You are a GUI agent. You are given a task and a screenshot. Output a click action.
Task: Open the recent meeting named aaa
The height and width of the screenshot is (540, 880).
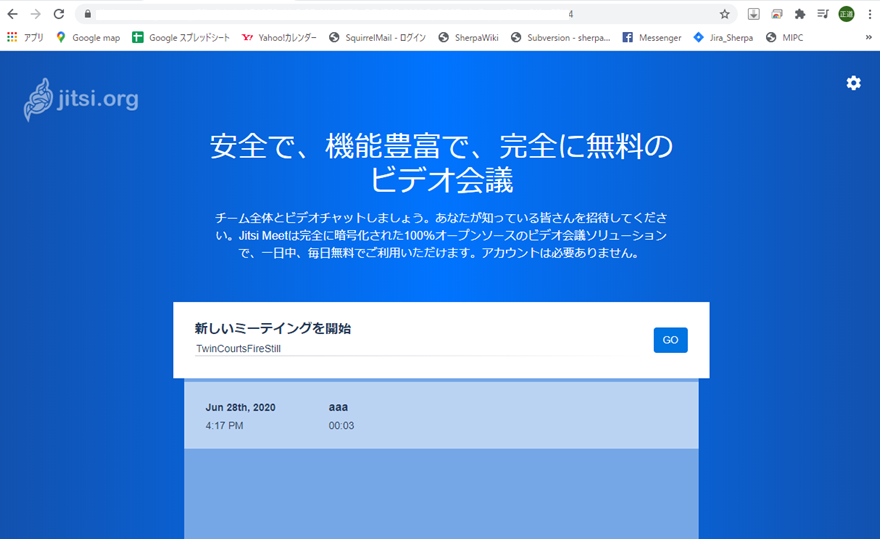coord(441,415)
